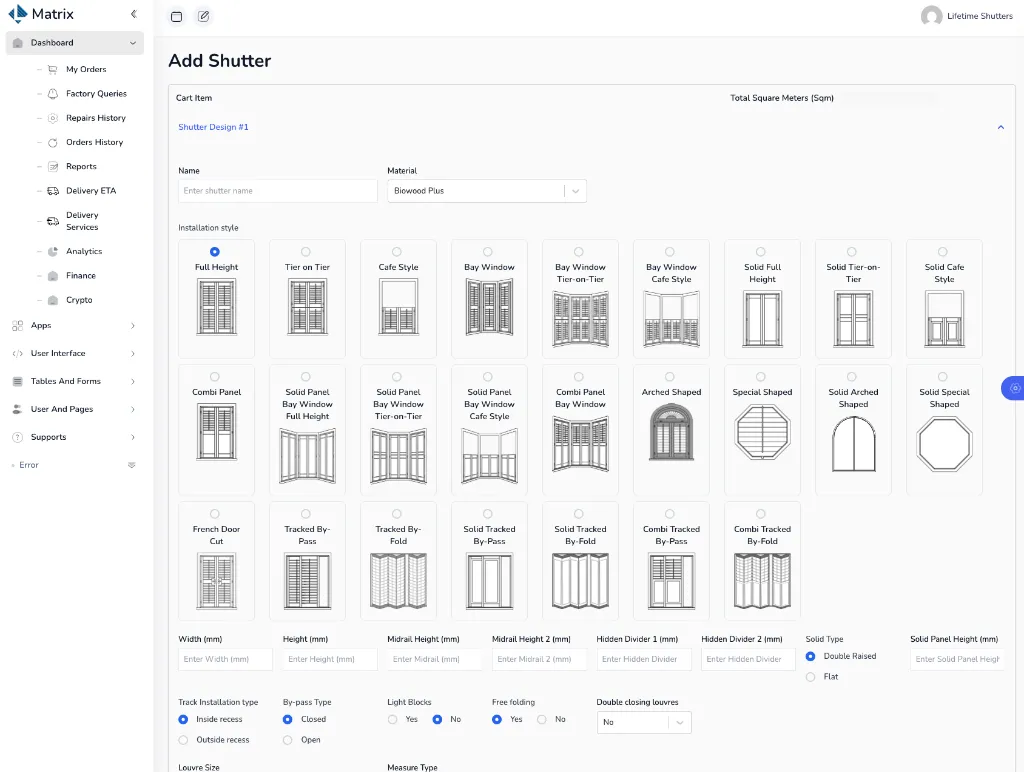
Task: Collapse the sidebar with the double-chevron icon
Action: click(133, 14)
